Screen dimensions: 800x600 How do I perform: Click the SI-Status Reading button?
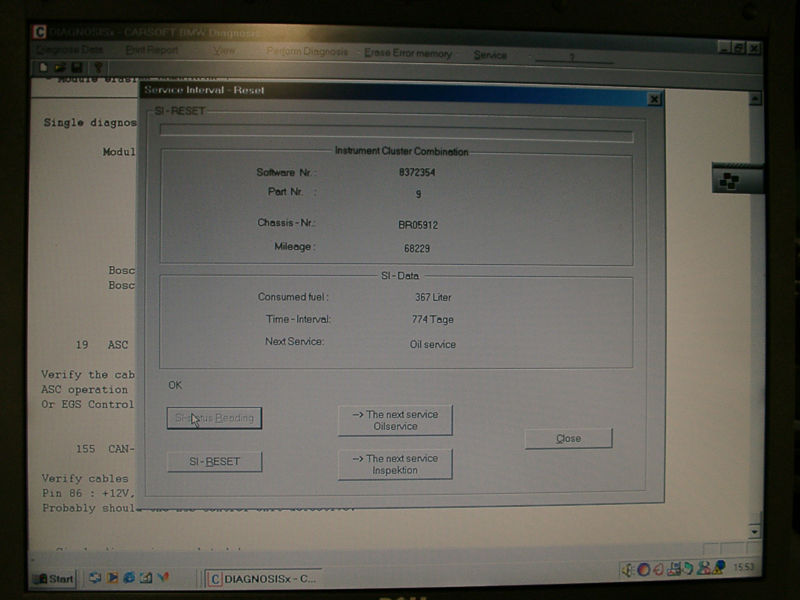point(214,418)
